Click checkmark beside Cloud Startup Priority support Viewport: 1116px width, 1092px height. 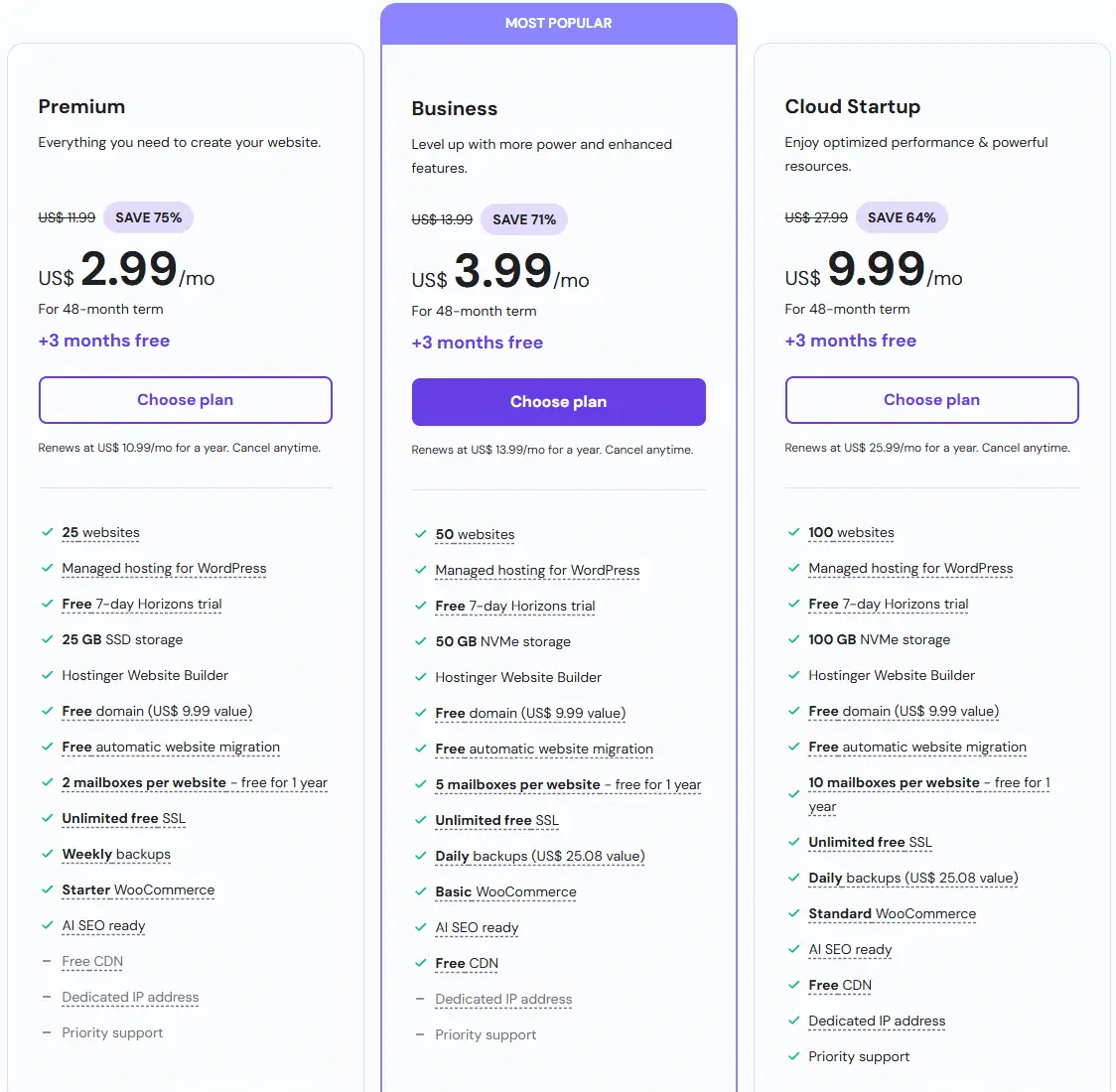pos(793,1056)
